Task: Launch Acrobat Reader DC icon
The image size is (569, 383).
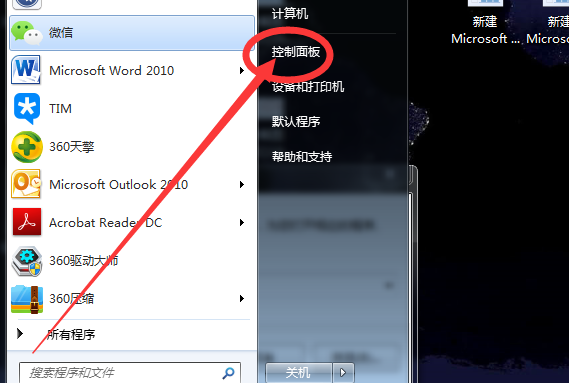Action: coord(27,222)
